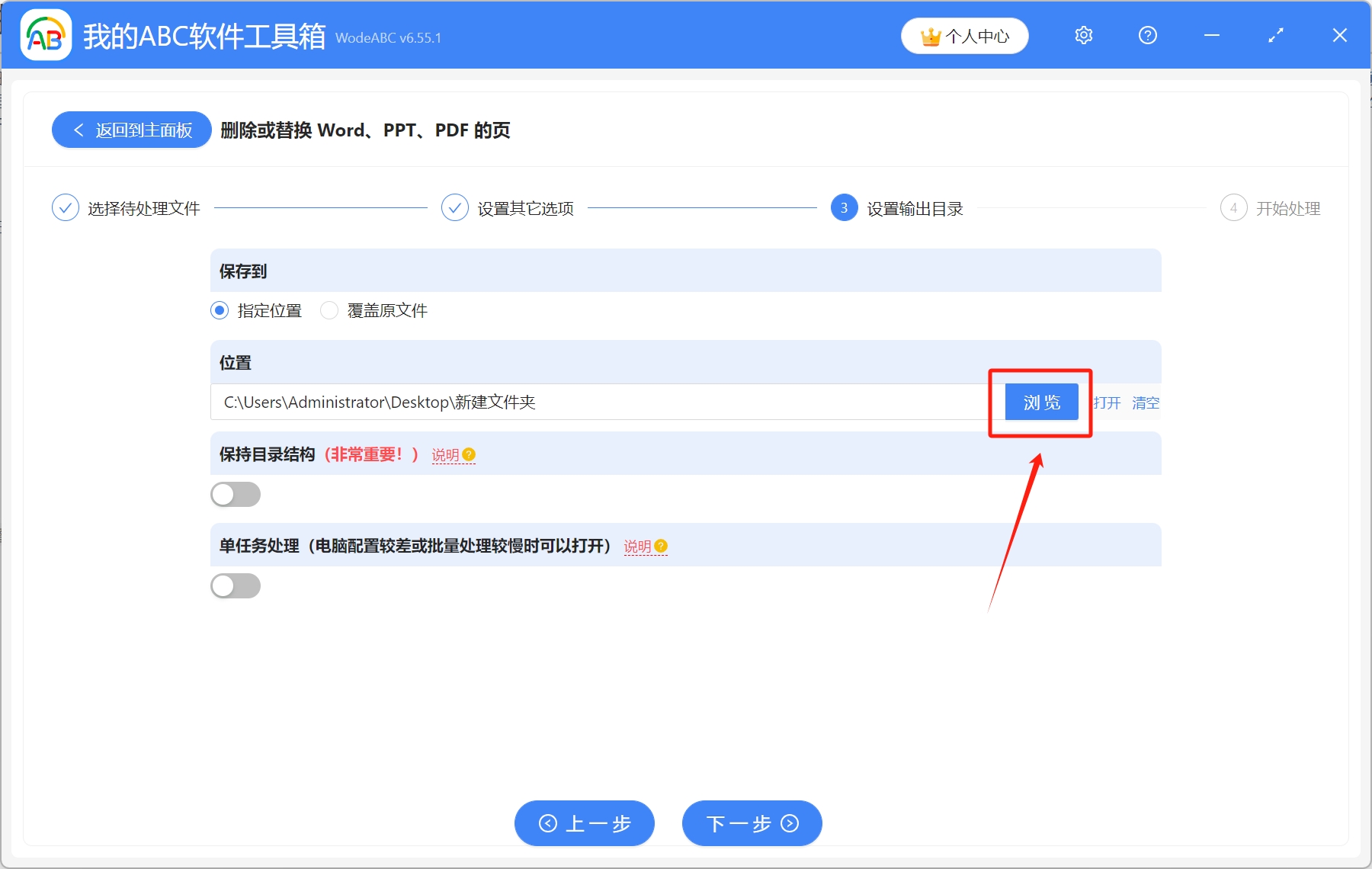Enable the 保持目录结构 toggle

(x=236, y=494)
